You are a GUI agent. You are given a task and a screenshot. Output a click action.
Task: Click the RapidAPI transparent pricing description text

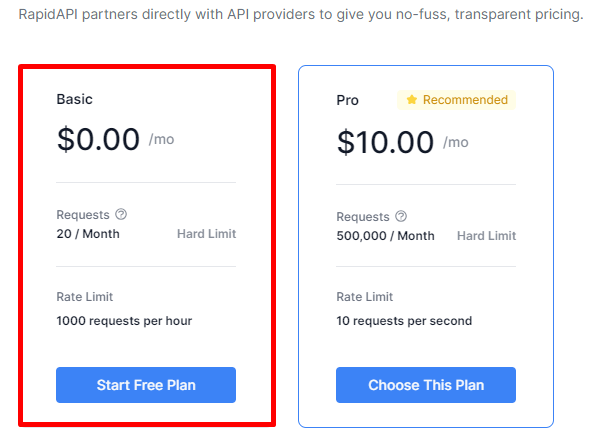click(301, 14)
